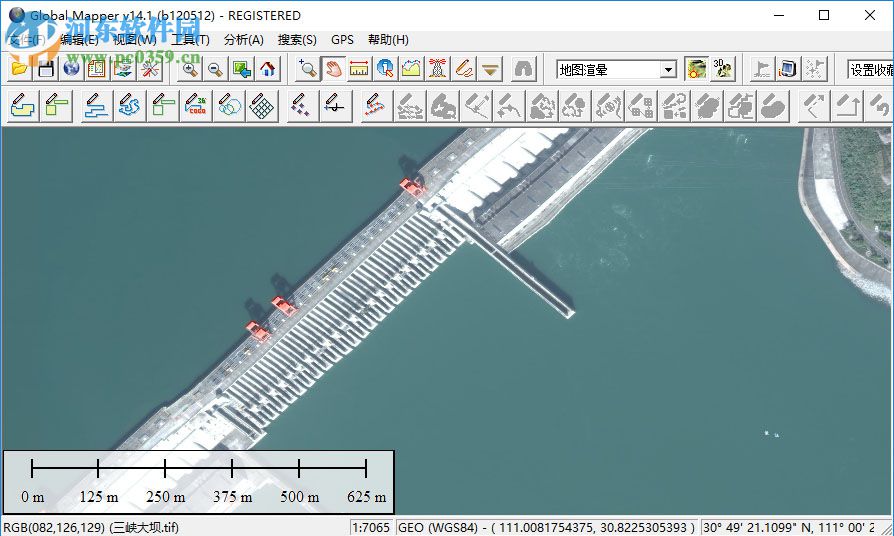Select the create grid tool

pyautogui.click(x=262, y=105)
